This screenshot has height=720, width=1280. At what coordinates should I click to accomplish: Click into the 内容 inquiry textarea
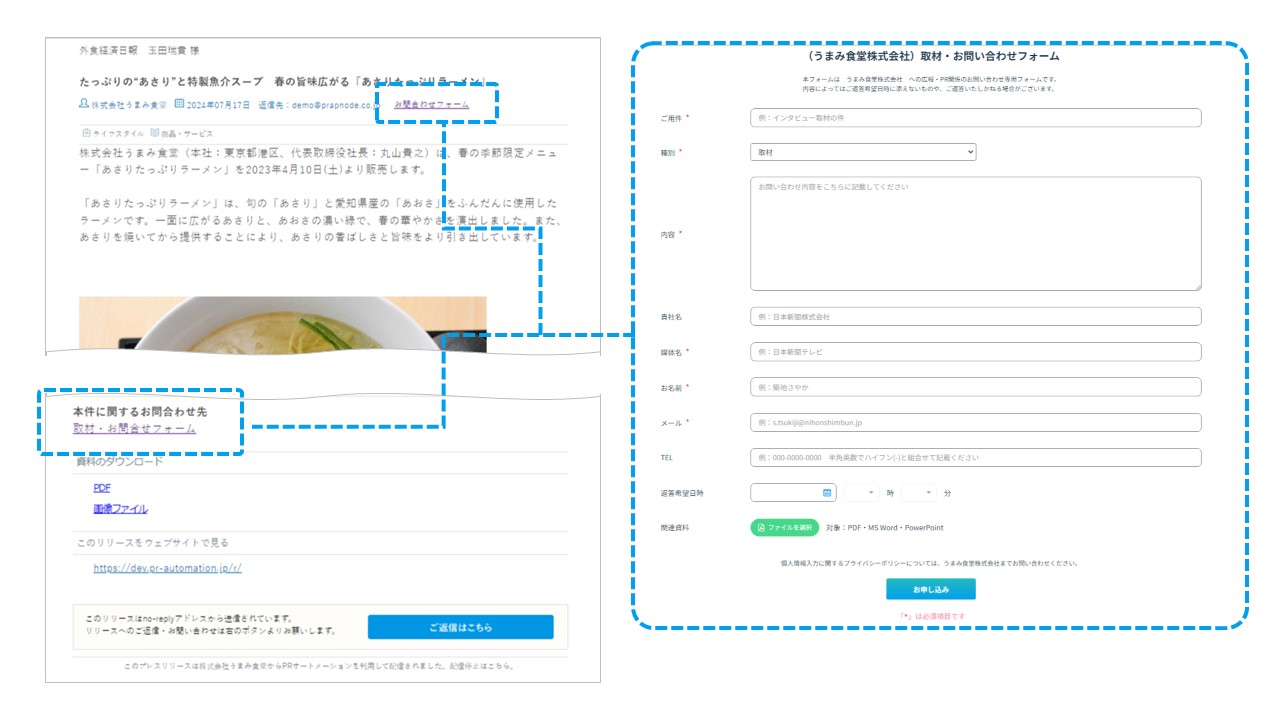tap(975, 234)
